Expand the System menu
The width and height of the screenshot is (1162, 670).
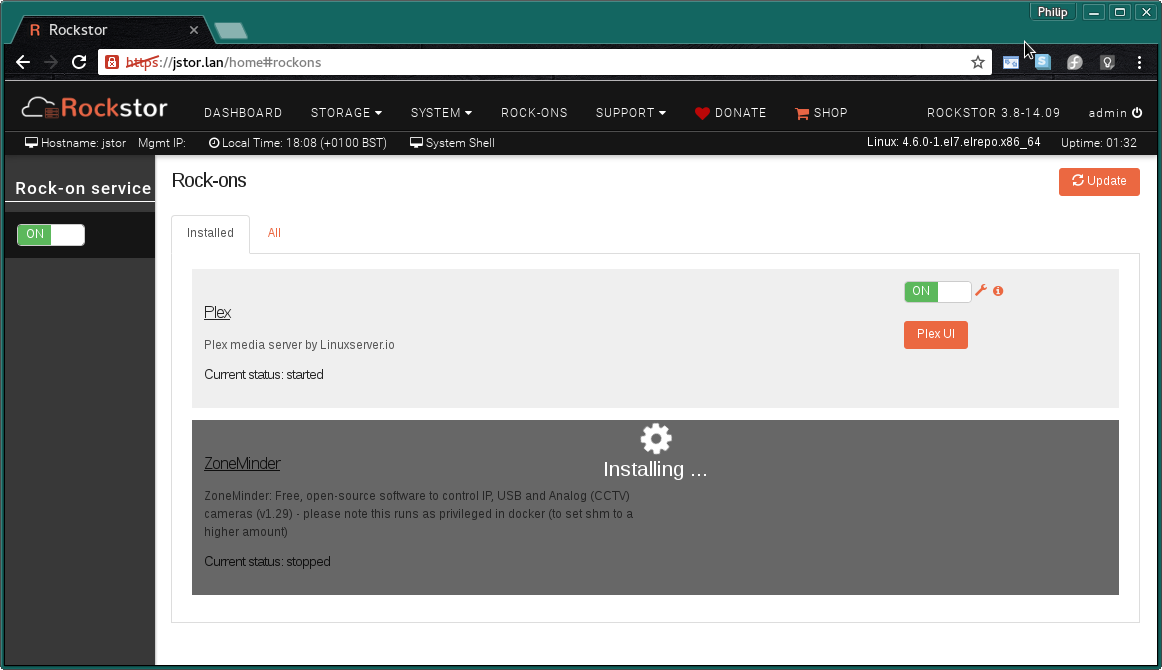click(x=441, y=113)
